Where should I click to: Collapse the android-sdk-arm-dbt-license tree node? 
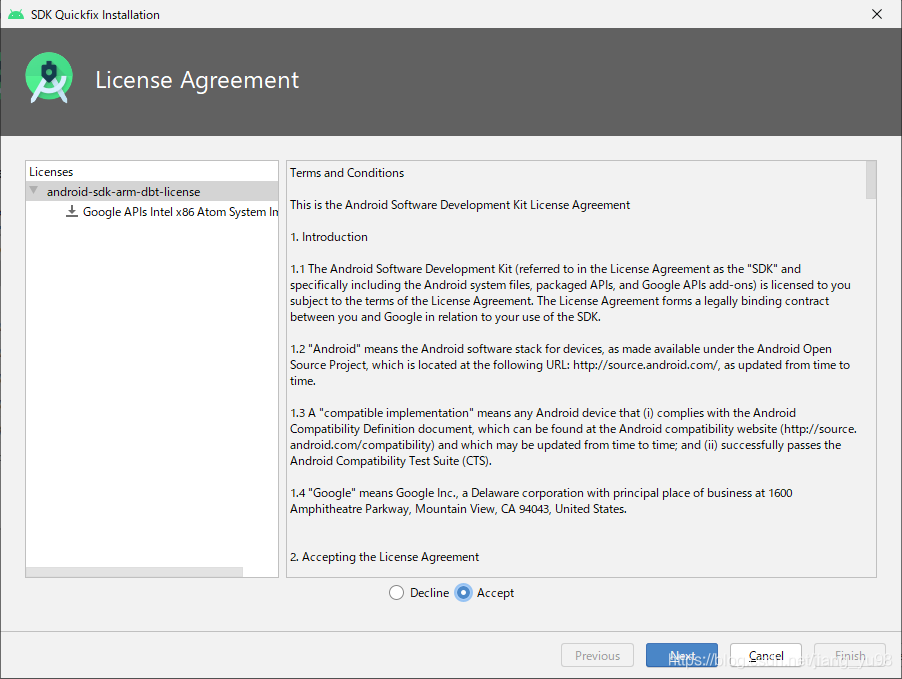click(34, 190)
